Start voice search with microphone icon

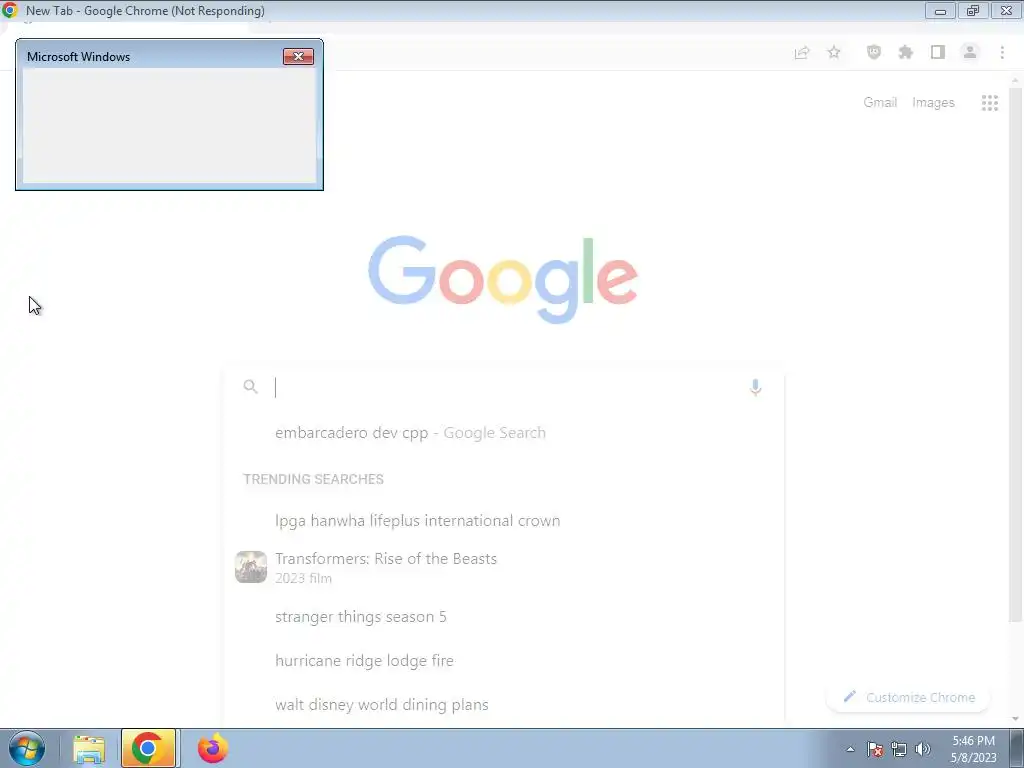click(x=755, y=387)
